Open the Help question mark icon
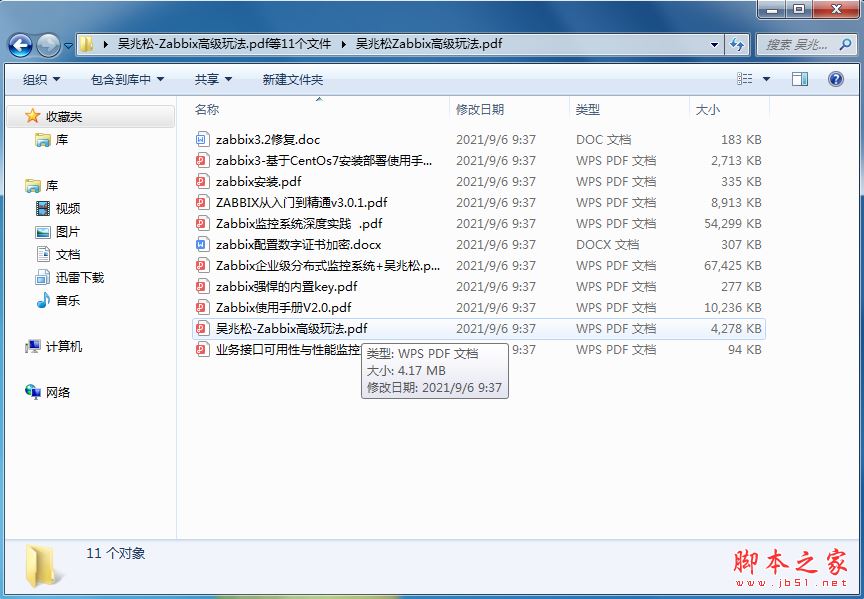The image size is (864, 599). click(x=835, y=79)
